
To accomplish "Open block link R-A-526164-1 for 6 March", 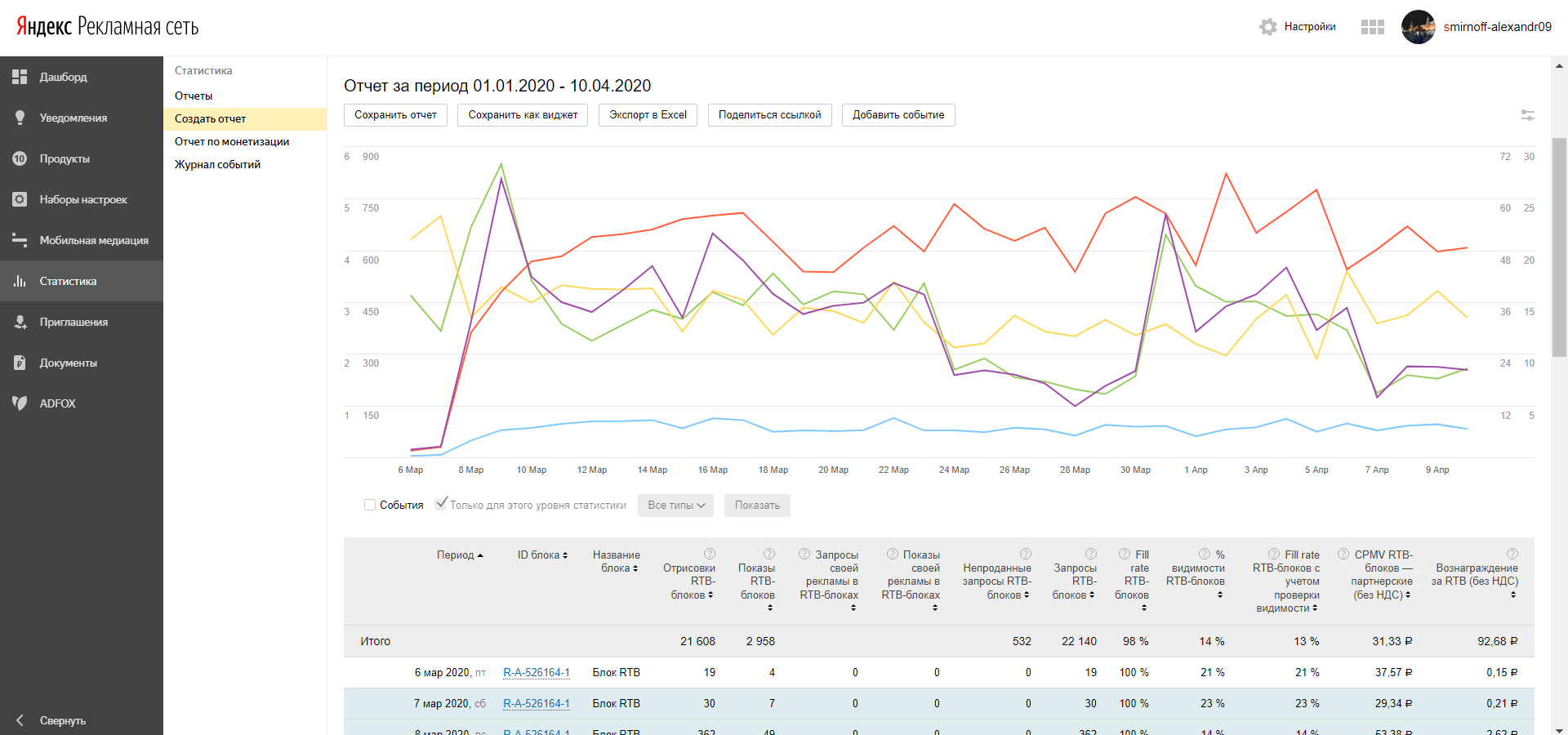I will click(536, 672).
